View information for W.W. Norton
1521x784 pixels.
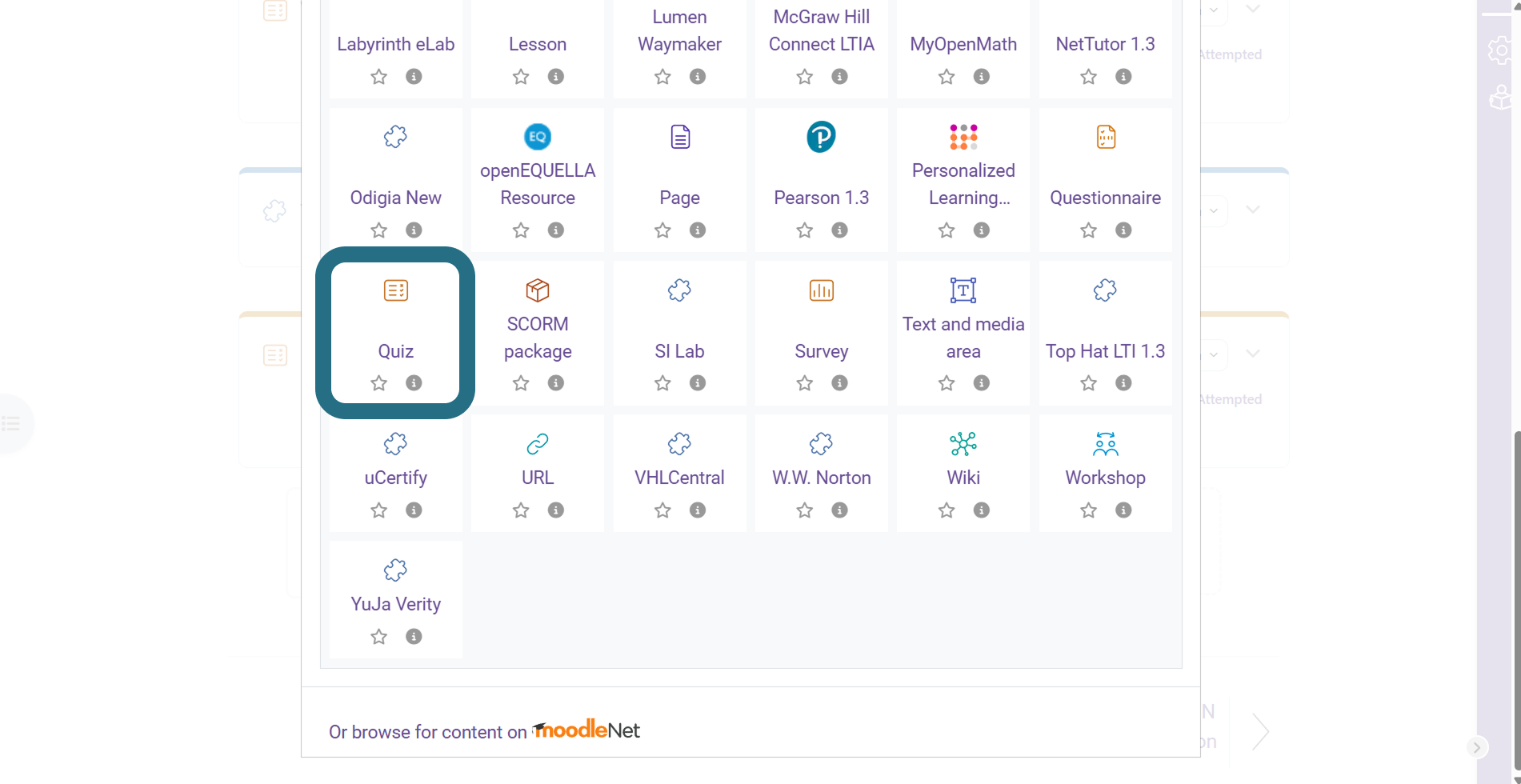pos(839,510)
